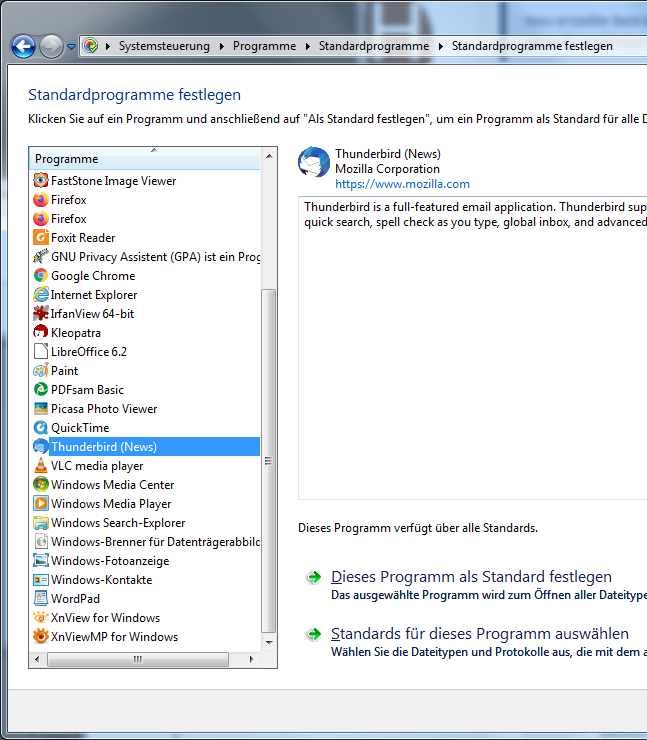The image size is (647, 740).
Task: Open the Programme breadcrumb
Action: click(264, 46)
